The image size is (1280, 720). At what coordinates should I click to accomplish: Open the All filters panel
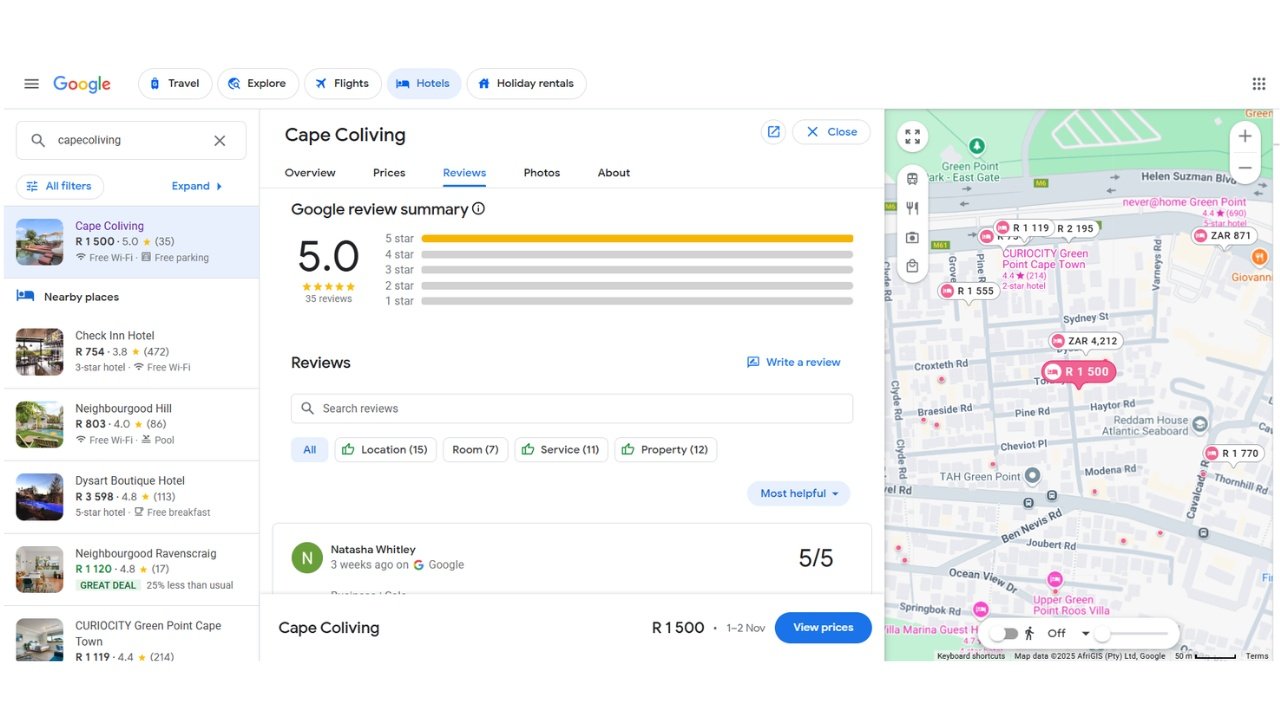(60, 186)
